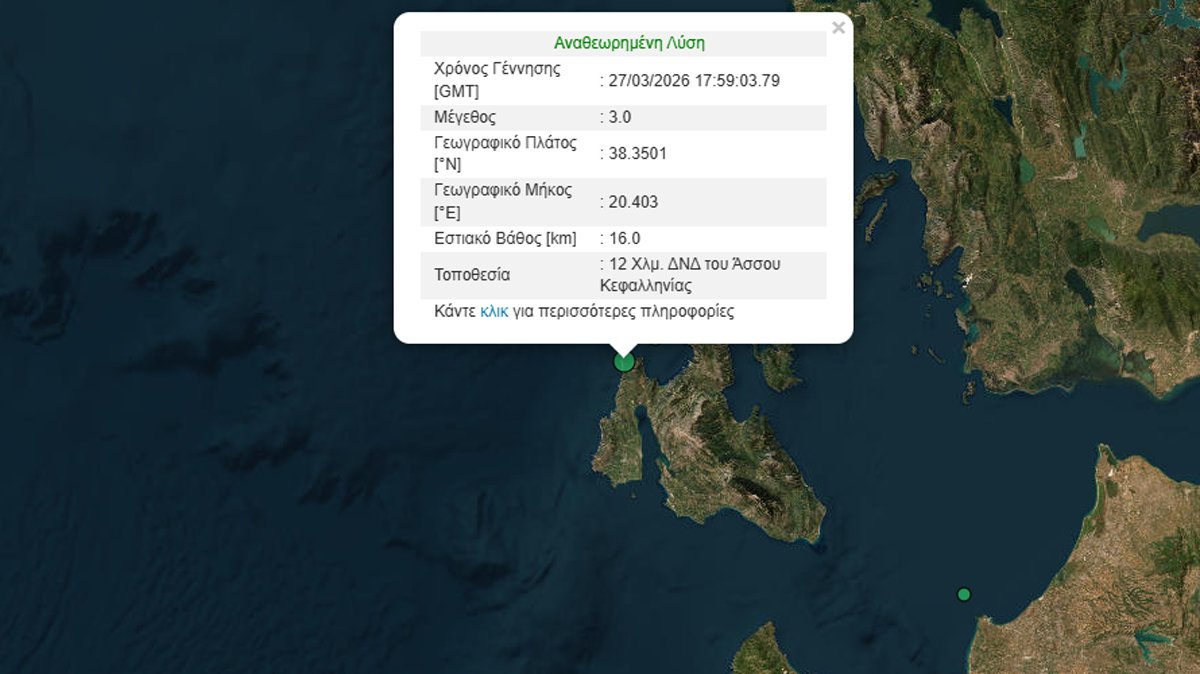Viewport: 1200px width, 674px height.
Task: Click the longitude value 20.403
Action: tap(633, 202)
